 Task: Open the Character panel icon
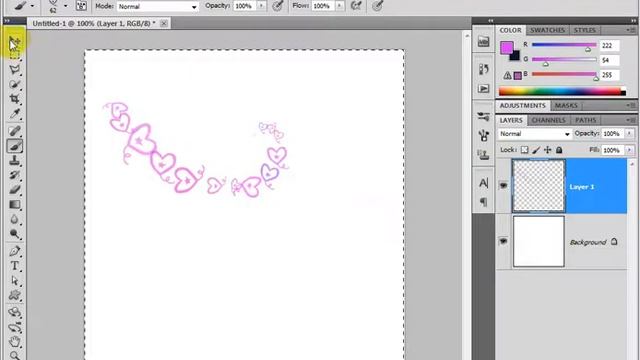(484, 182)
